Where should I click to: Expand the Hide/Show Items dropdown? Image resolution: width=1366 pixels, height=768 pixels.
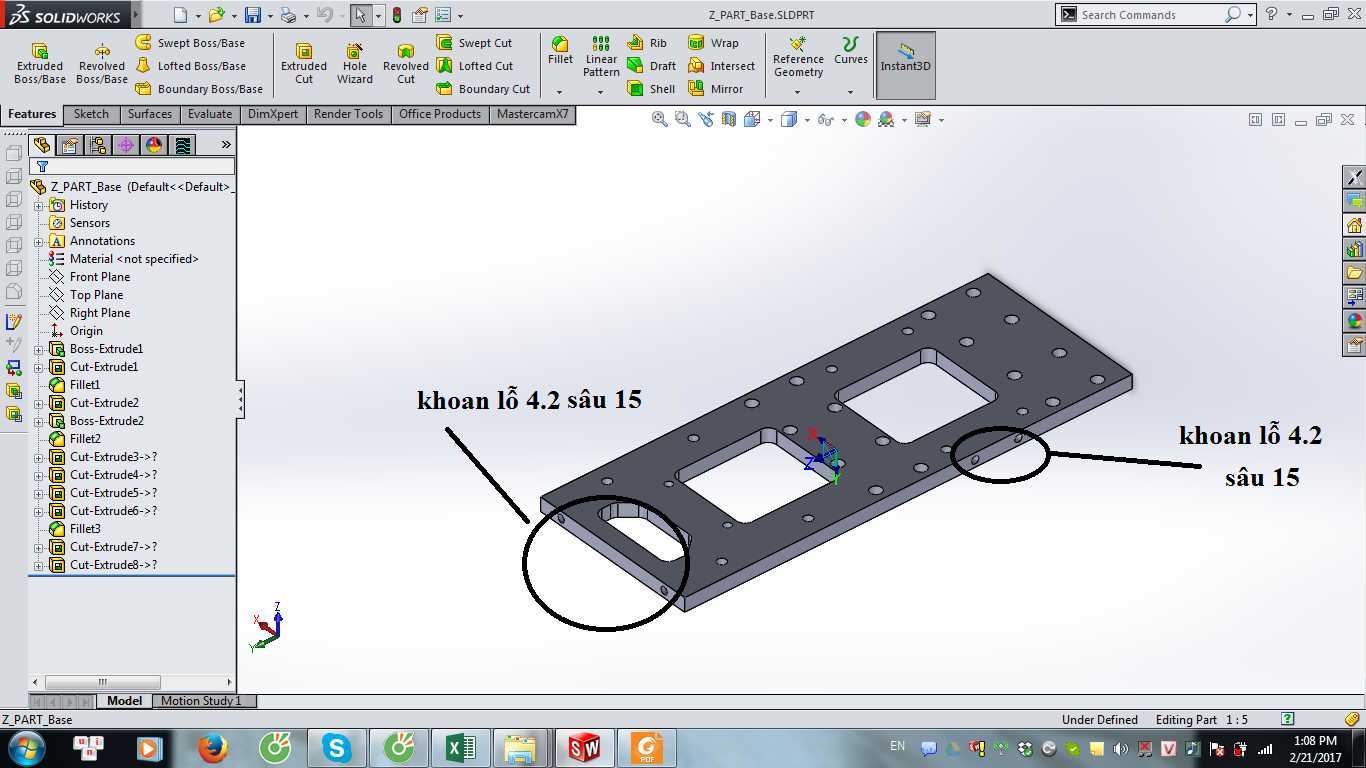click(x=845, y=120)
